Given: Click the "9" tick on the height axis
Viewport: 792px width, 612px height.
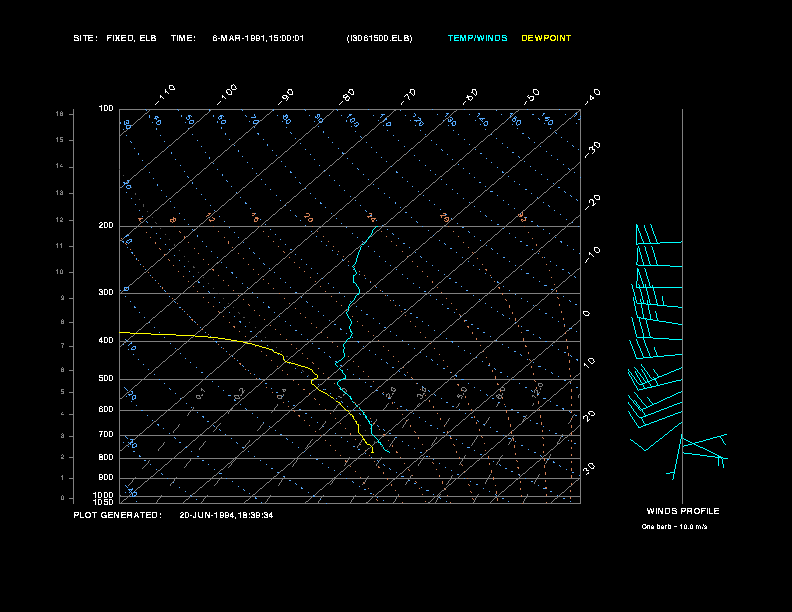Looking at the screenshot, I should tap(62, 298).
